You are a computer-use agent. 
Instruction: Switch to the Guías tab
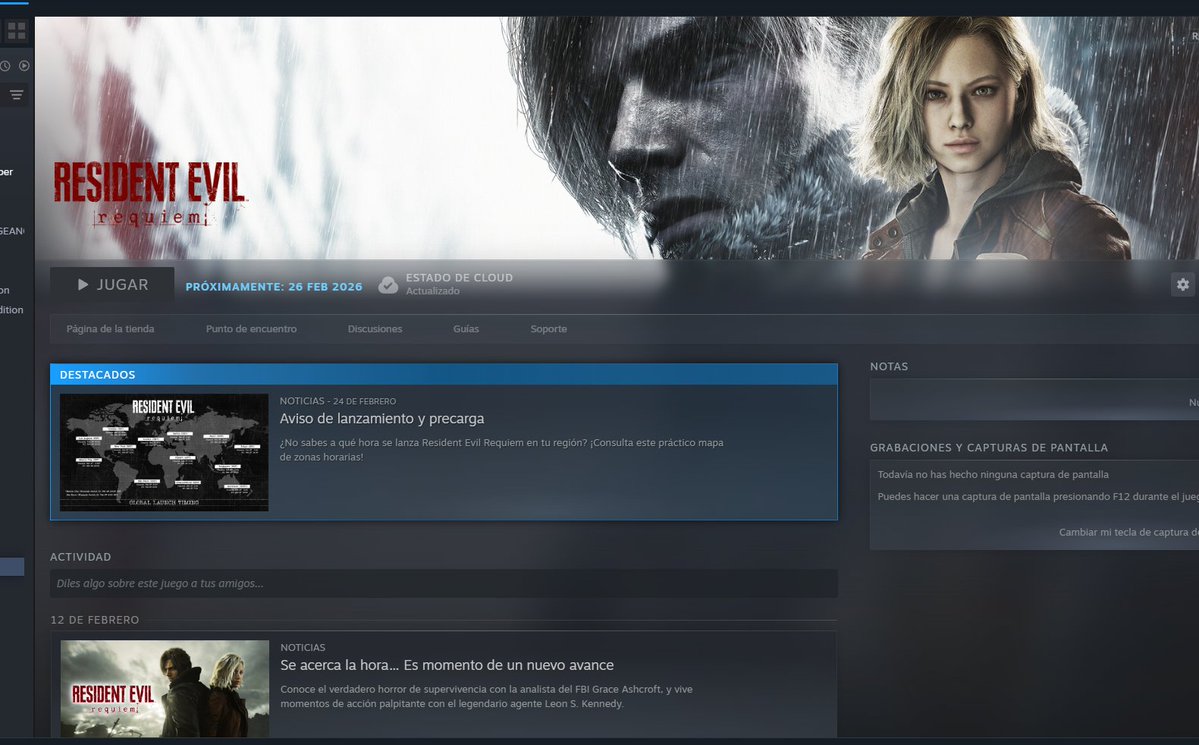[466, 329]
